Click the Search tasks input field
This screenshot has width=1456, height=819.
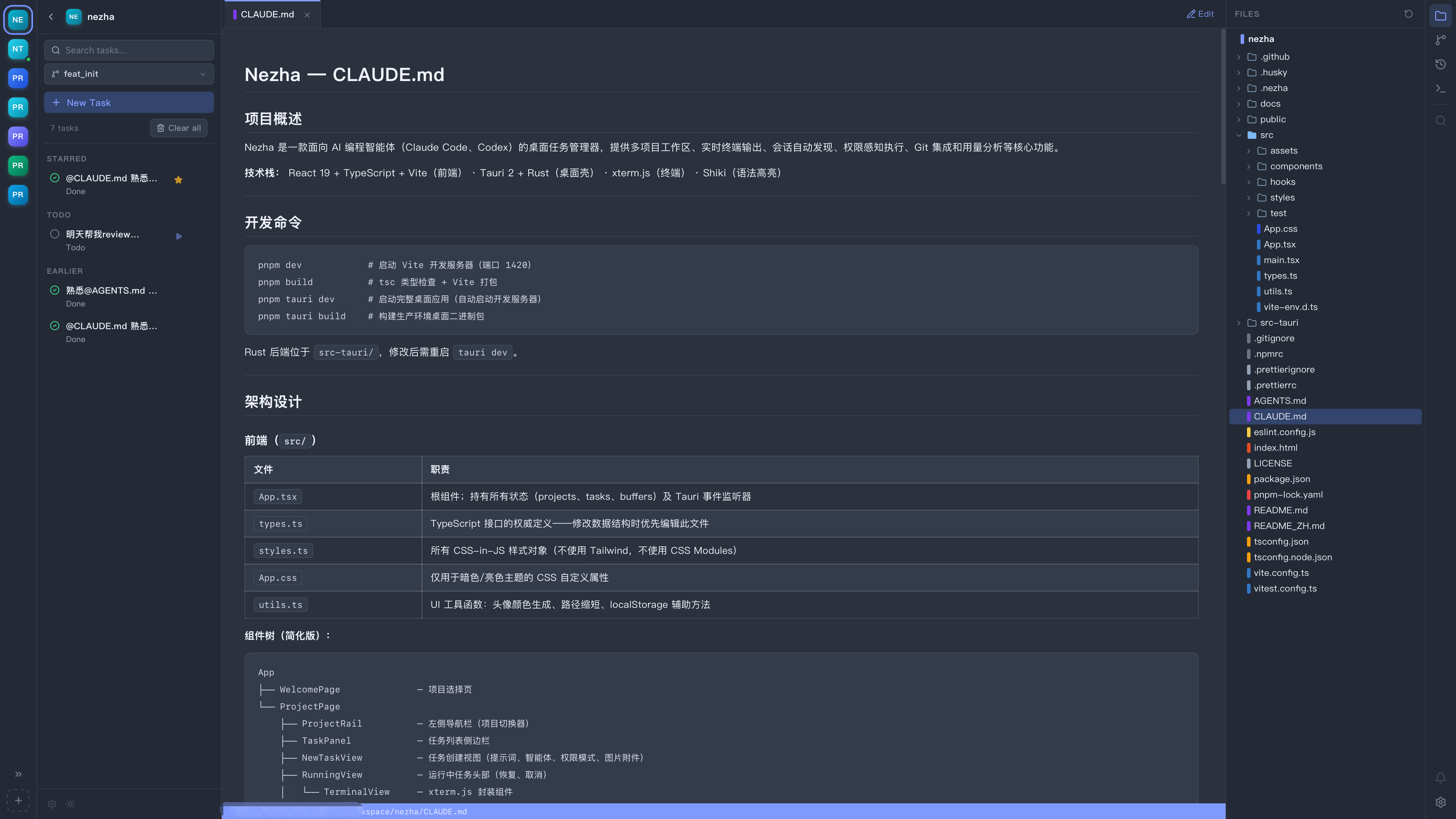128,50
